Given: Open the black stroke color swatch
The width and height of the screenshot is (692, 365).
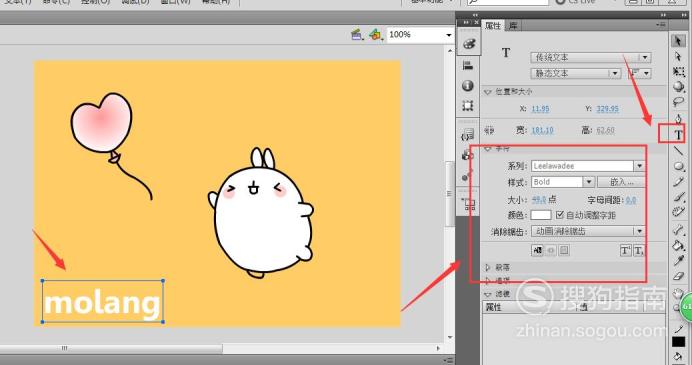Looking at the screenshot, I should click(x=678, y=342).
